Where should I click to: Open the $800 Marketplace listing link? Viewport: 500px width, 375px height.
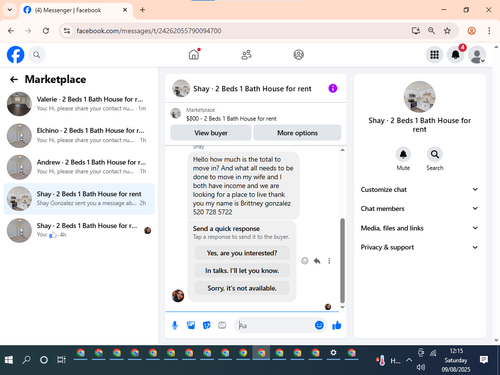point(231,119)
